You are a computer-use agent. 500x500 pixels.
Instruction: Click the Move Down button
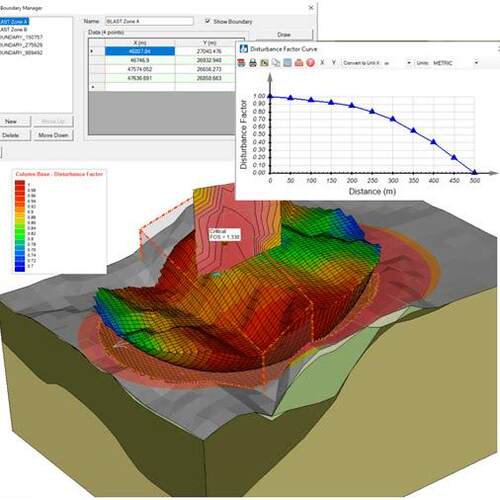click(53, 135)
